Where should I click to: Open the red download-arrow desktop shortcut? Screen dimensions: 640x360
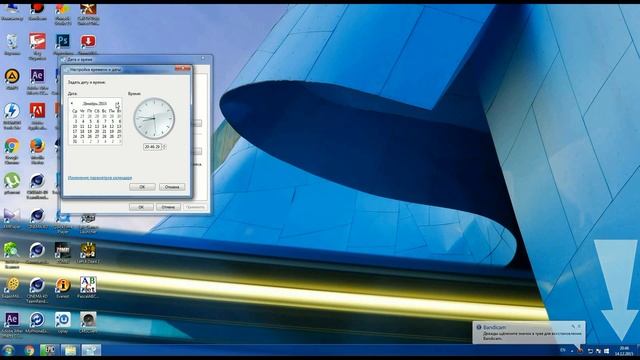pos(88,41)
